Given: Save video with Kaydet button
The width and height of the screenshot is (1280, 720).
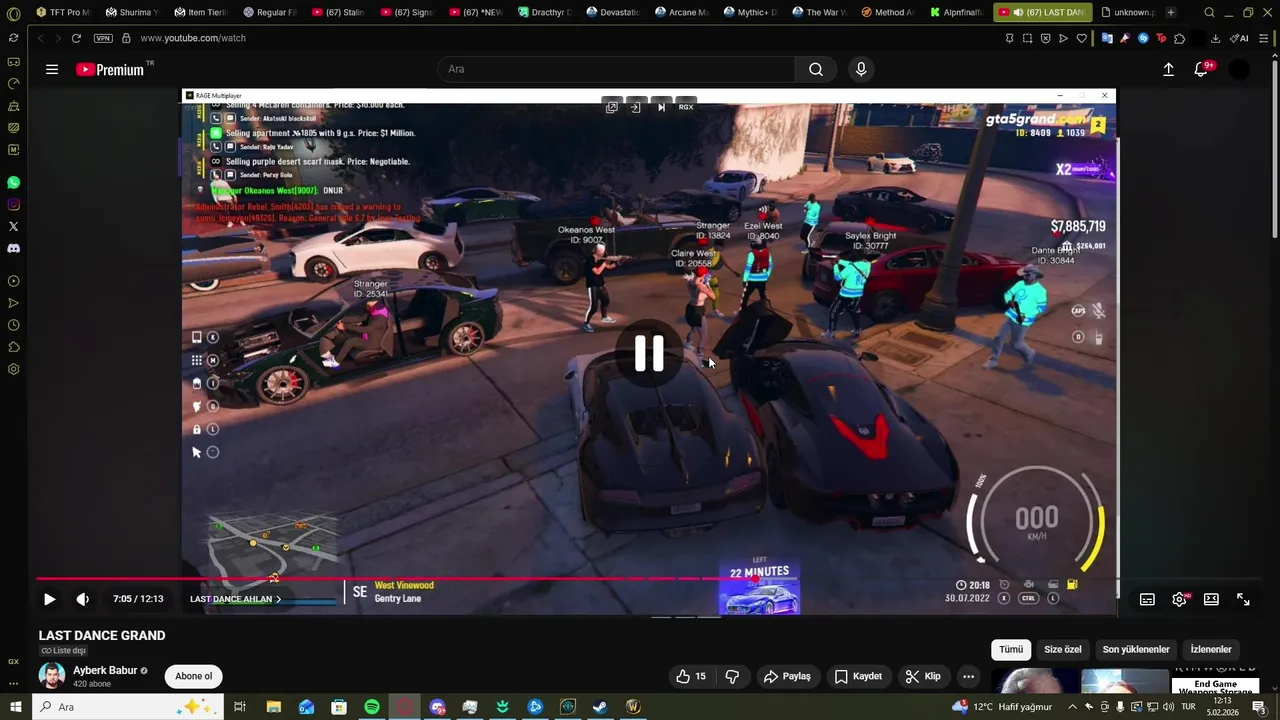Looking at the screenshot, I should 858,676.
